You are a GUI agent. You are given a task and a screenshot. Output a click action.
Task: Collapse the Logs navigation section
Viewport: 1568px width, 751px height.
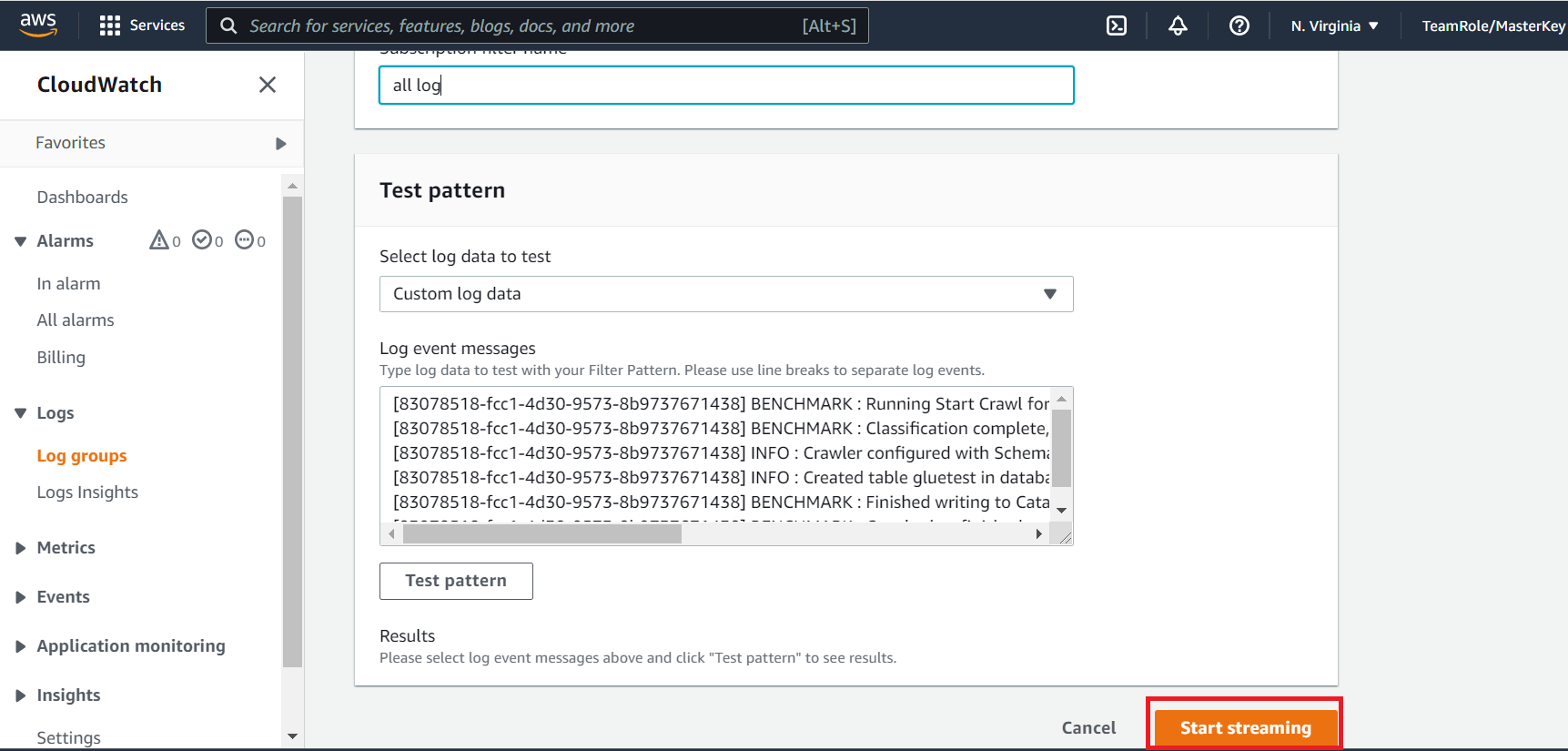(x=21, y=413)
